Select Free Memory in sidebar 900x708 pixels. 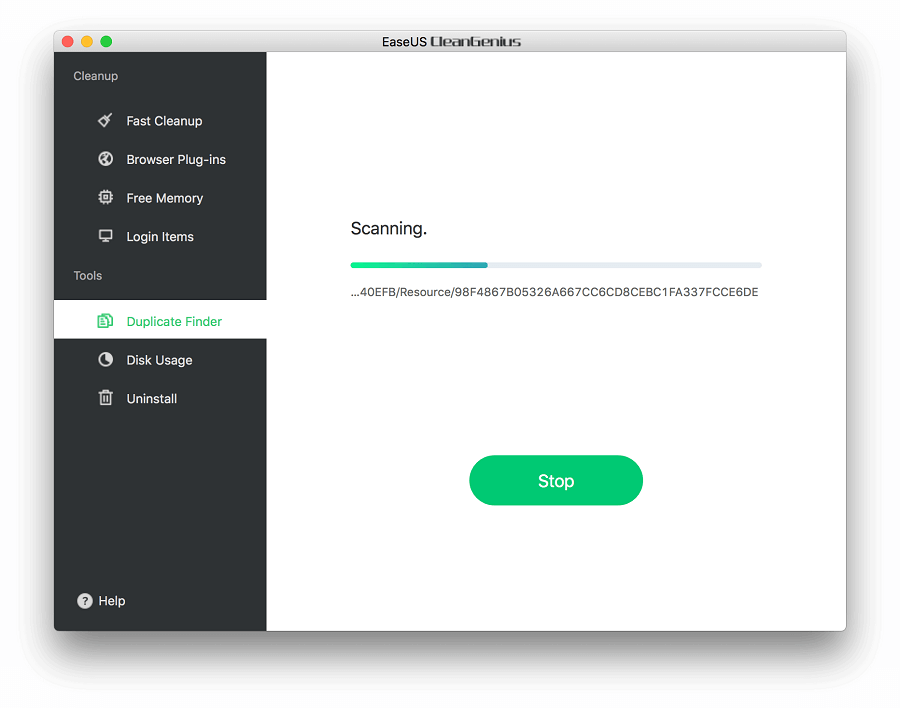160,198
